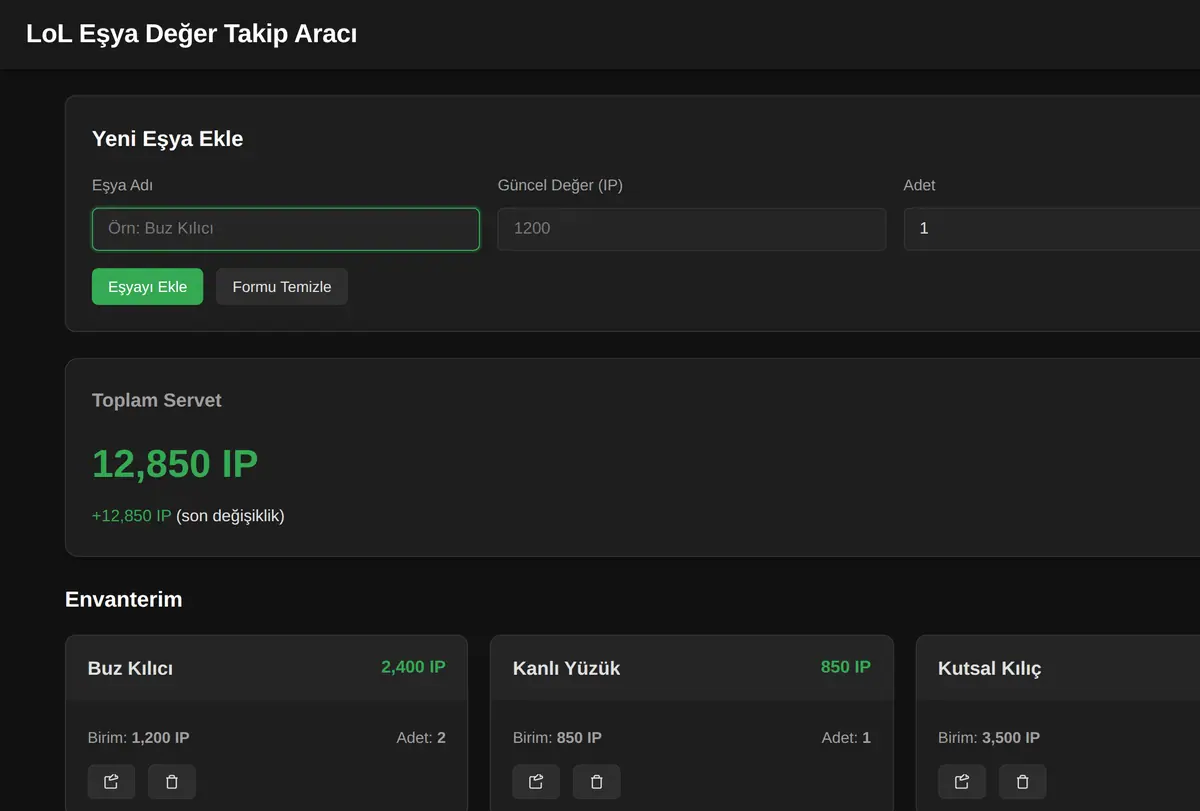Screen dimensions: 1200x811
Task: Click Birim: 3,500 IP unit price
Action: point(989,738)
